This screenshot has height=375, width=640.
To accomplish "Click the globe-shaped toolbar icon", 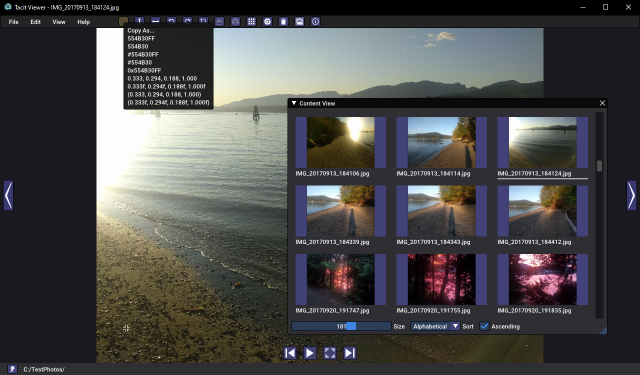I will pyautogui.click(x=267, y=22).
